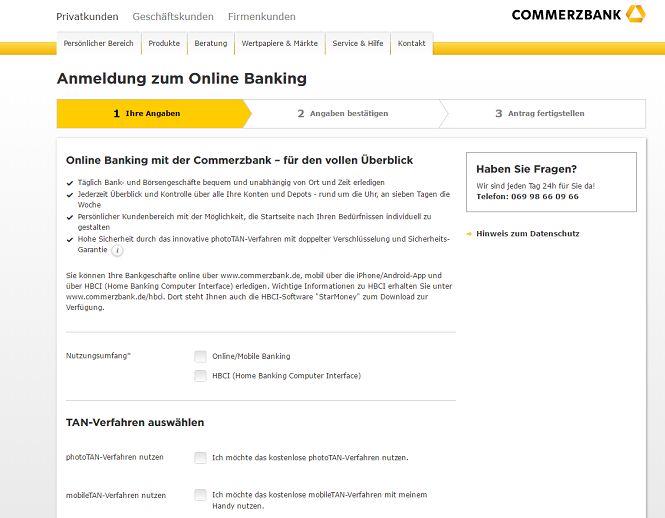Click the Online/Mobile Banking label text
The height and width of the screenshot is (518, 665).
point(251,356)
